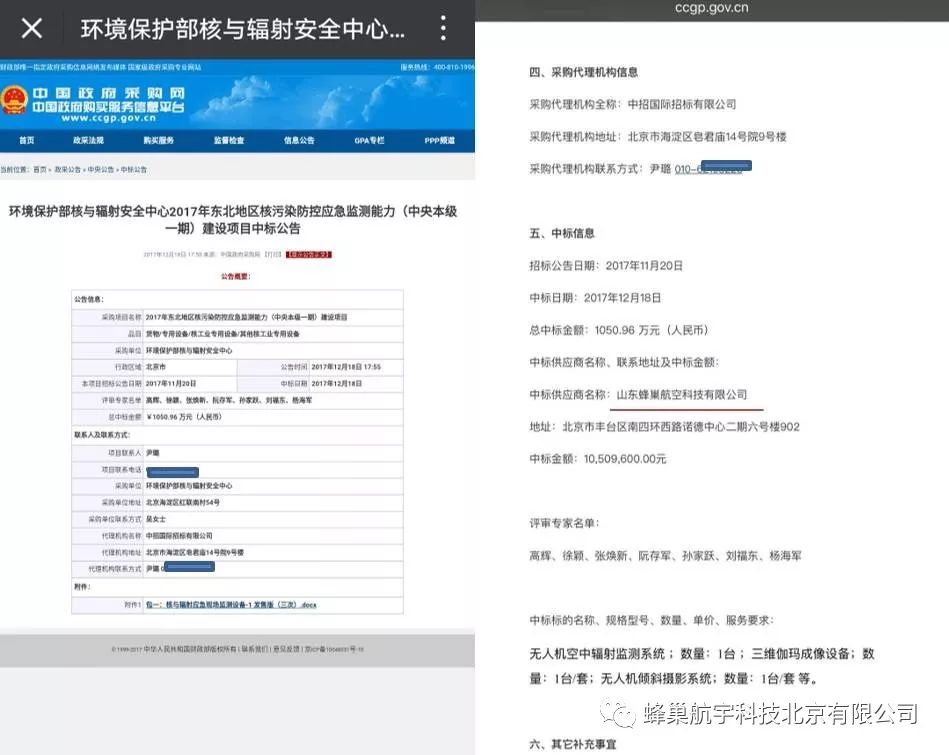
Task: Open the three-dot more options menu
Action: pos(443,28)
